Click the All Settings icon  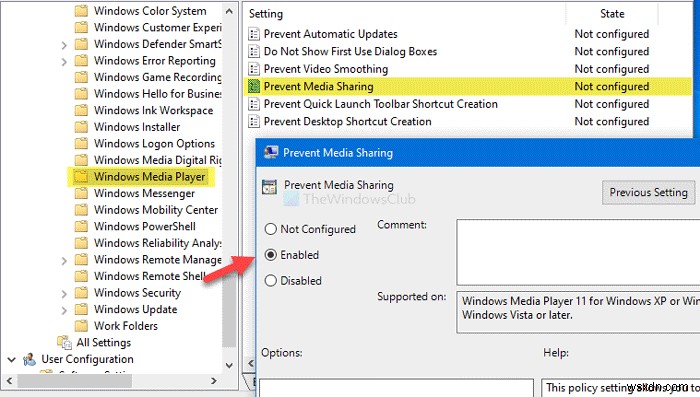click(x=64, y=342)
